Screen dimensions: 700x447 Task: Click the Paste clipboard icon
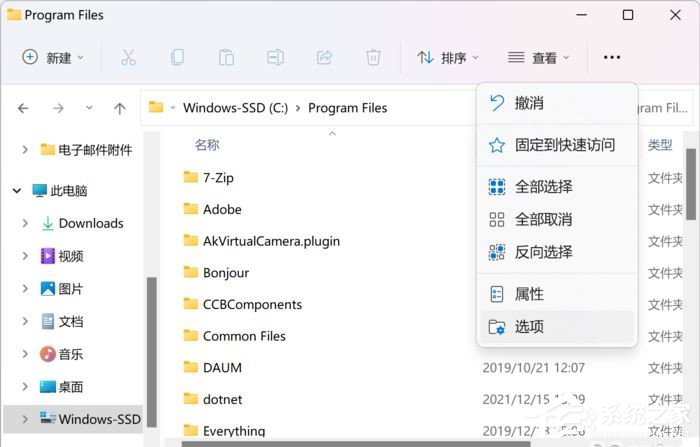[x=226, y=57]
